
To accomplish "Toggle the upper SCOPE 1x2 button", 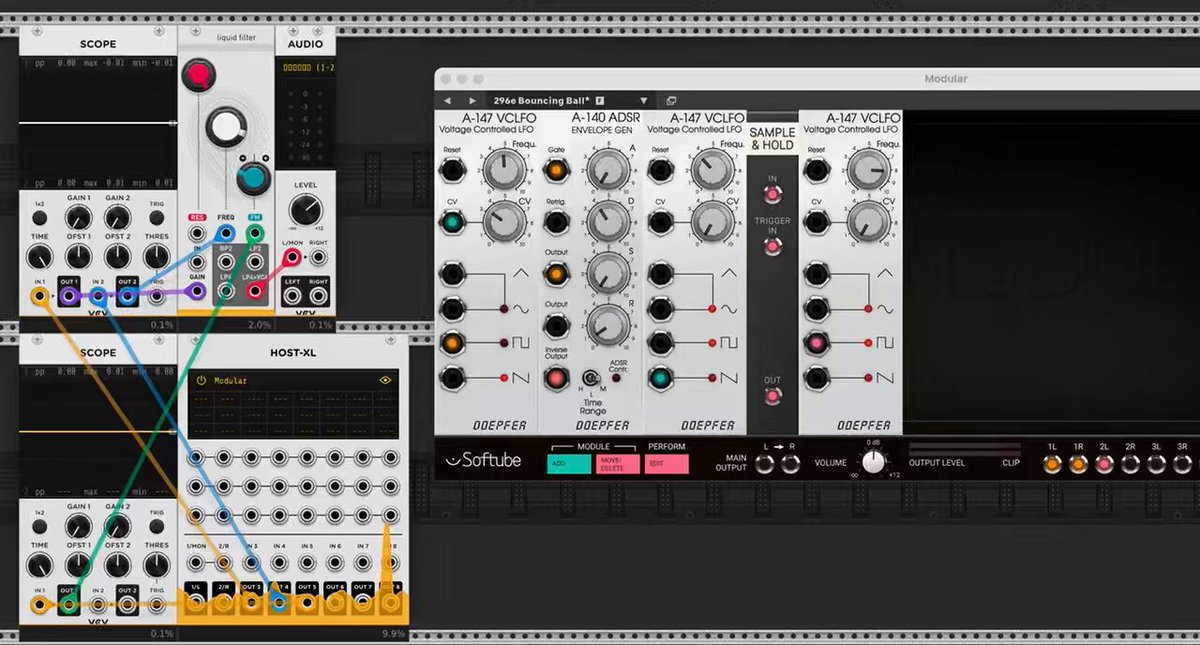I will click(x=39, y=217).
